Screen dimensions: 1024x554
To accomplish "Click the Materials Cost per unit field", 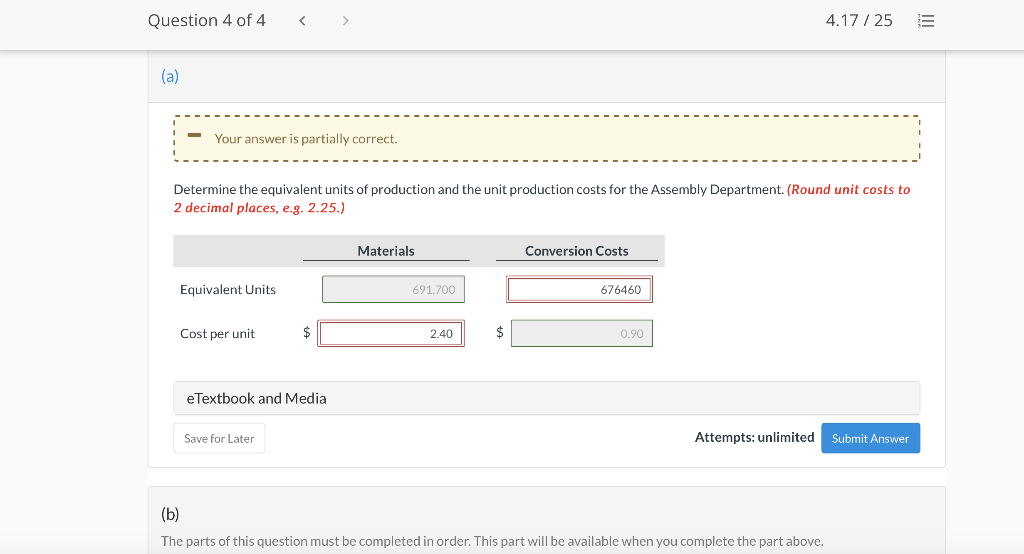I will coord(392,334).
